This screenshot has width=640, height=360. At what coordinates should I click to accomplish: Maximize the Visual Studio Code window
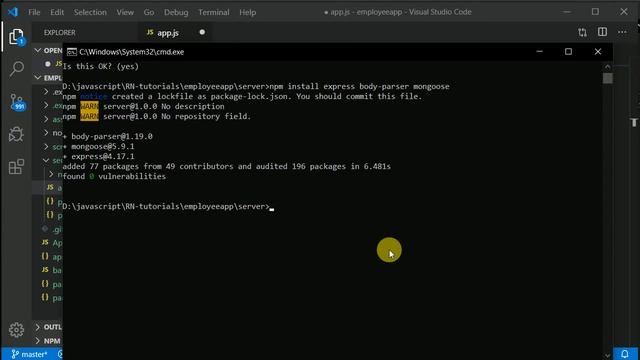click(x=595, y=12)
